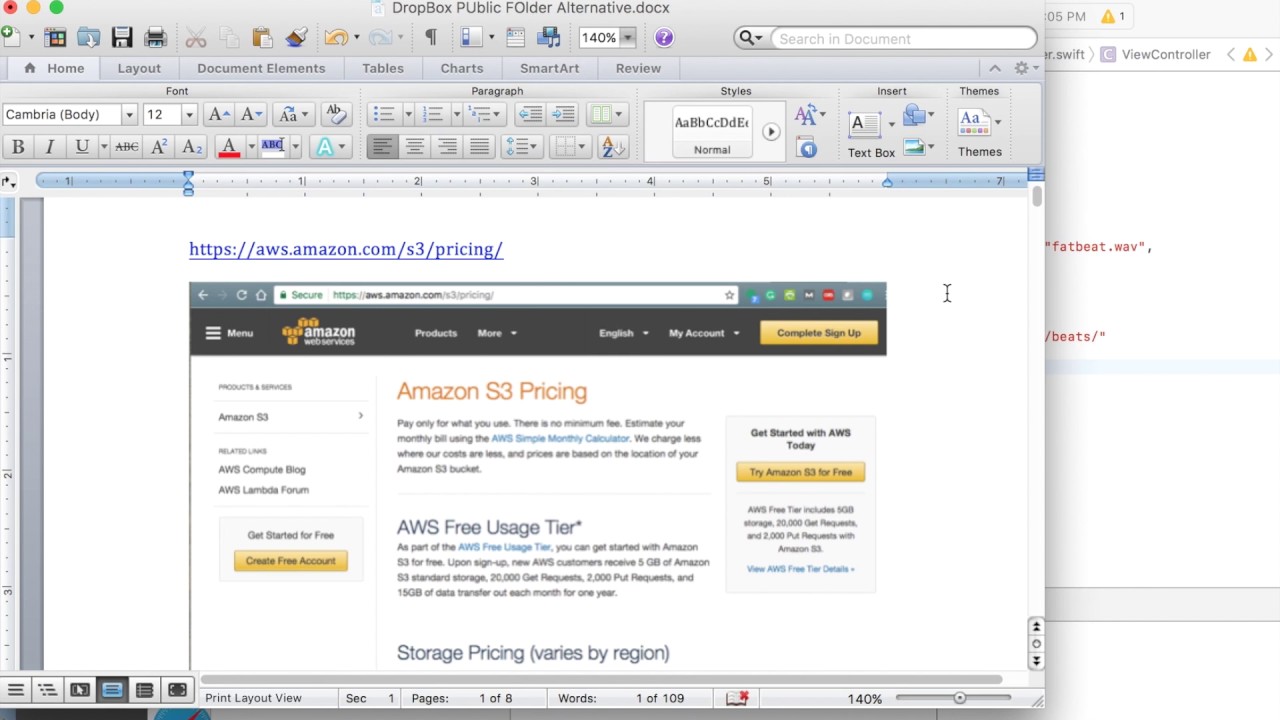The height and width of the screenshot is (720, 1280).
Task: Justify the paragraph text
Action: coord(480,147)
